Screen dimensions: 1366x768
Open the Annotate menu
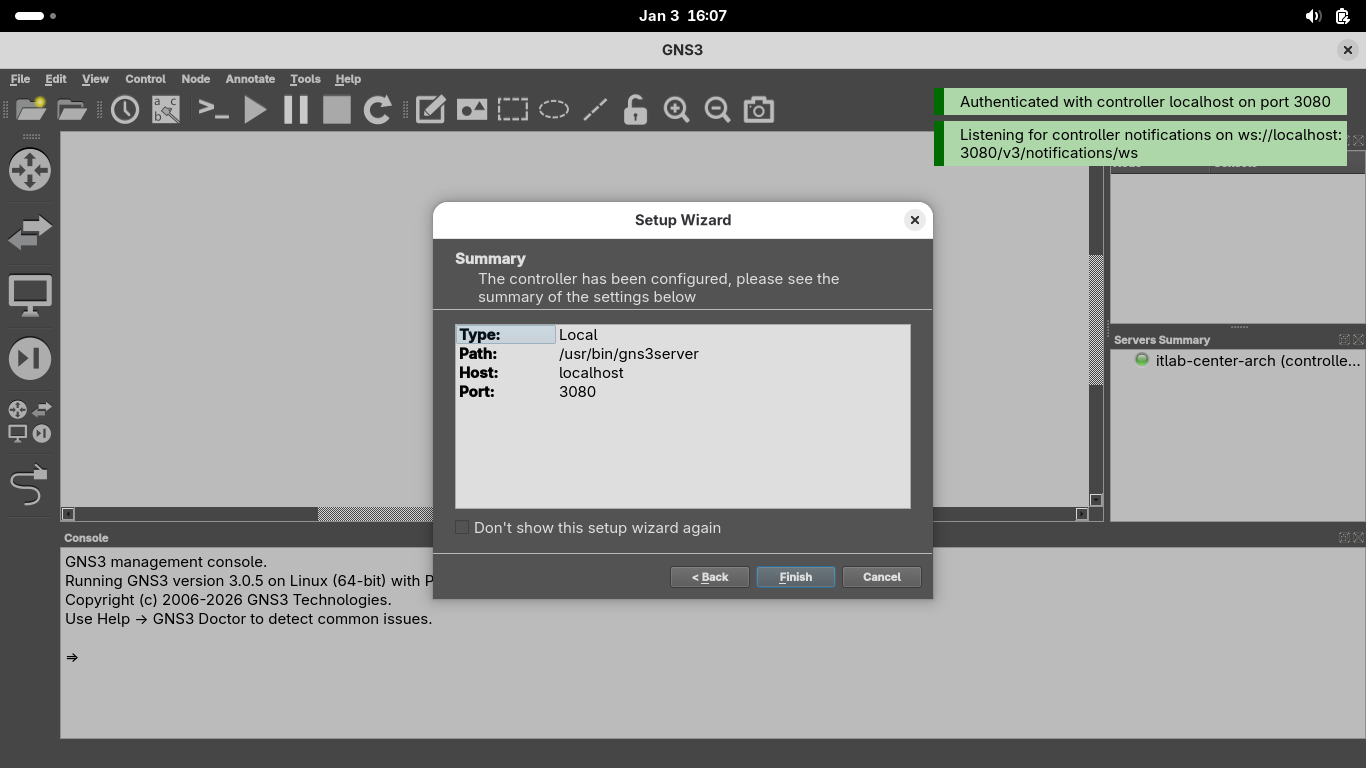250,79
